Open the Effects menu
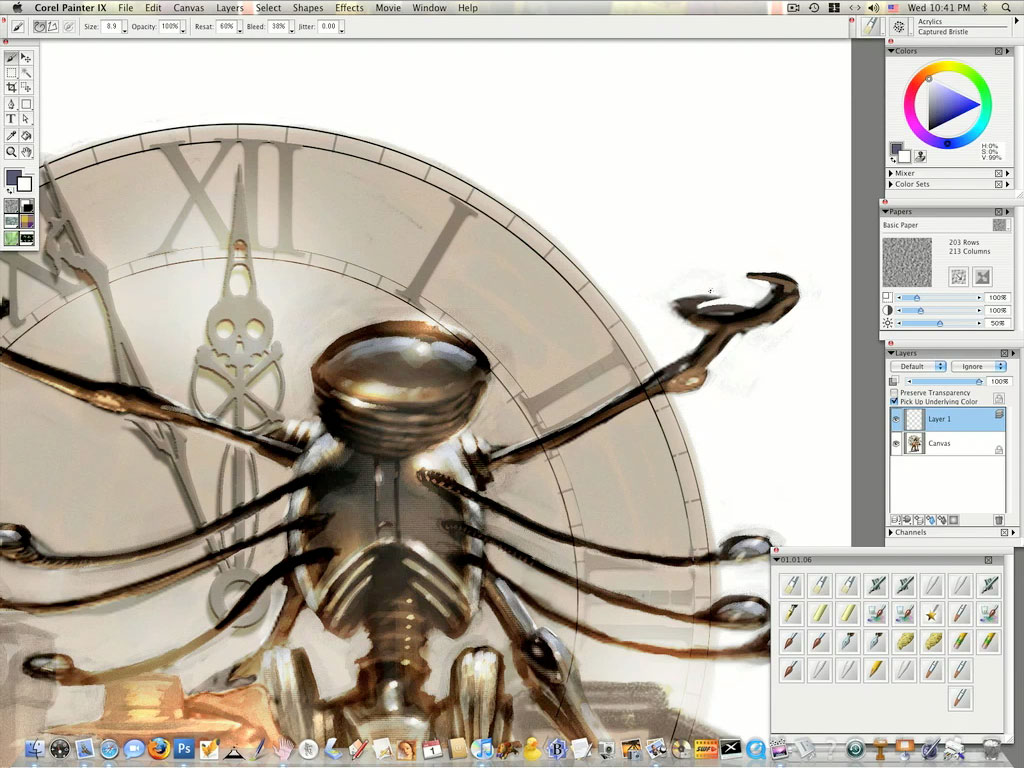 coord(349,8)
